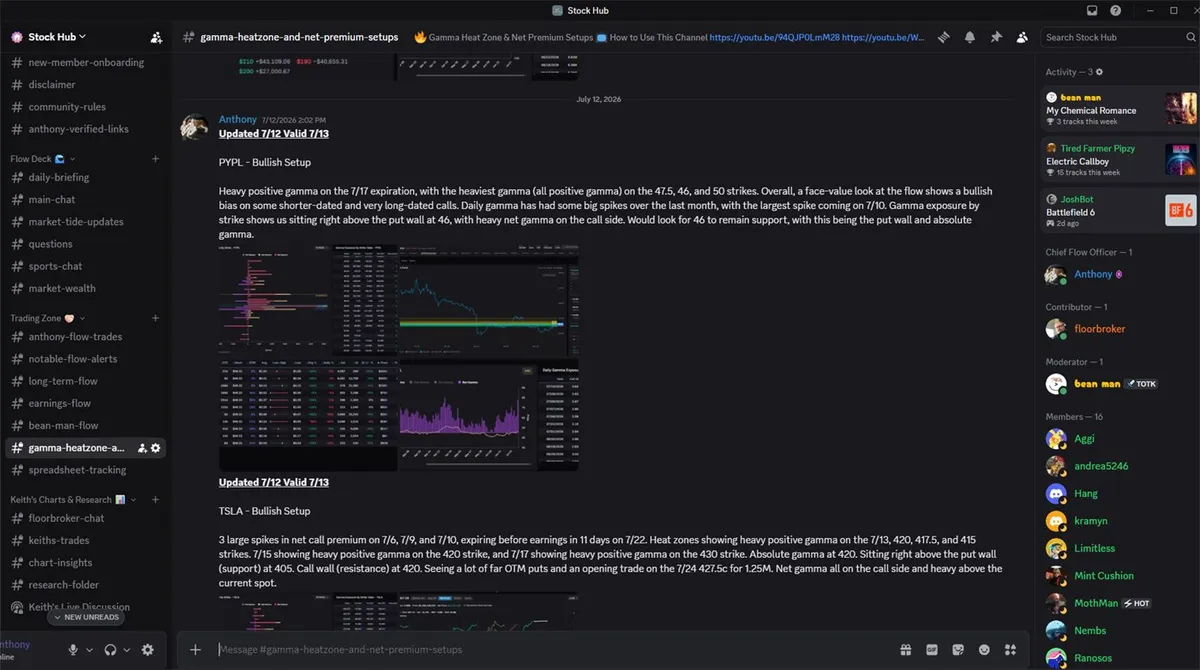Open the anthony-flow-trades channel
The image size is (1200, 670).
86,337
